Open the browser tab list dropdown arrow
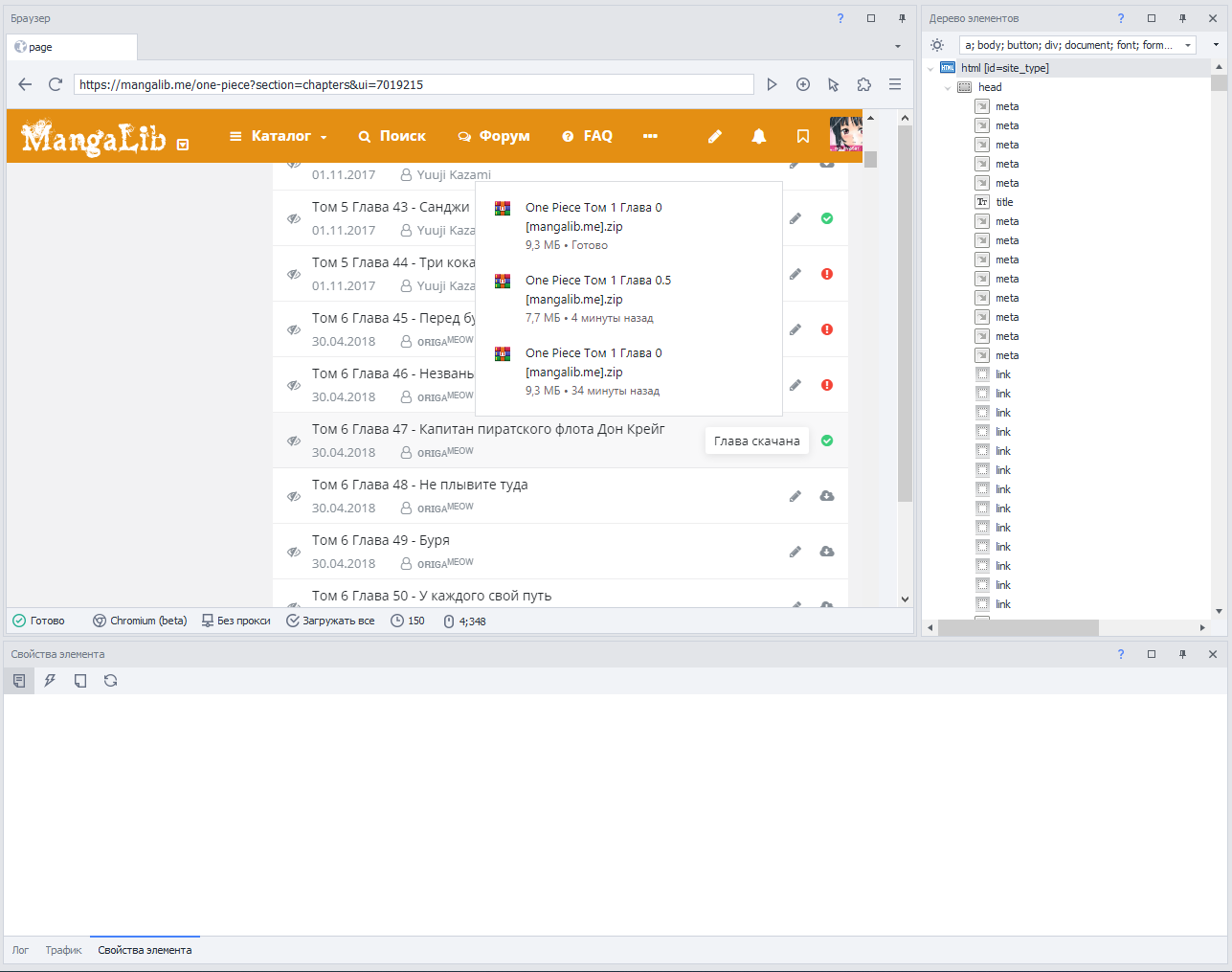This screenshot has width=1232, height=972. pos(898,46)
